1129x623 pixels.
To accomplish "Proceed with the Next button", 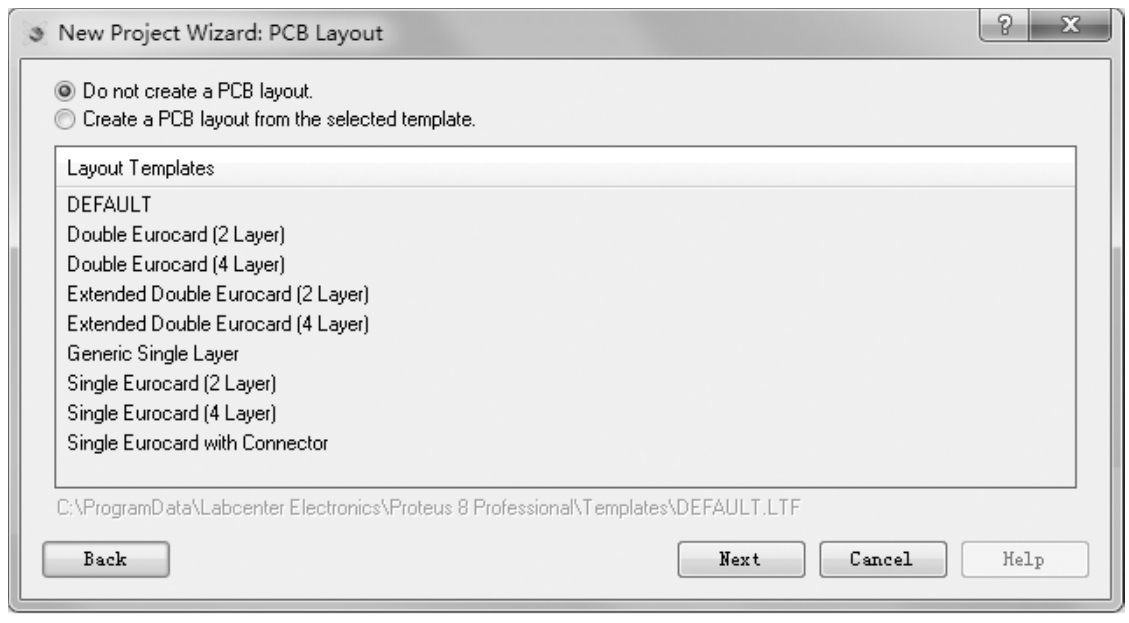I will [x=741, y=559].
